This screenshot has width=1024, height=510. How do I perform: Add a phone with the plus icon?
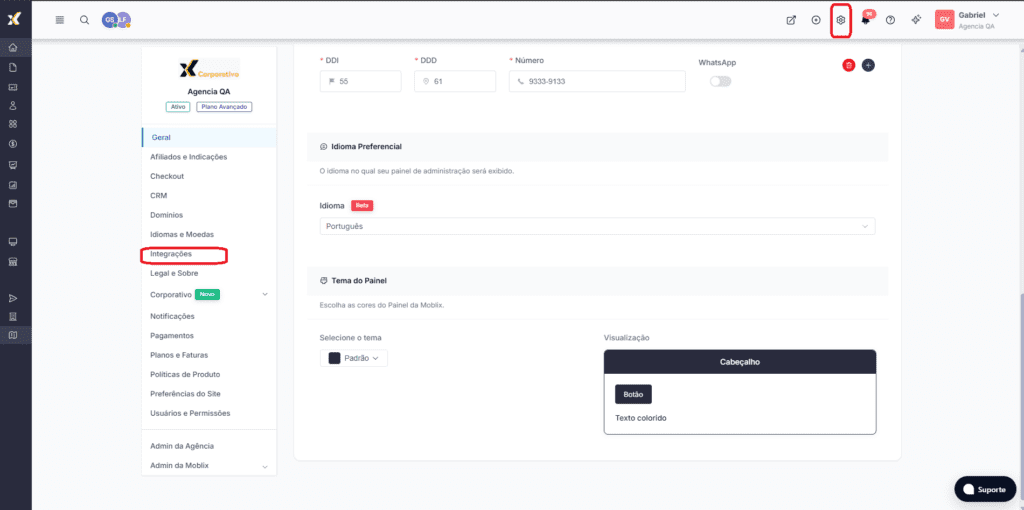(868, 65)
